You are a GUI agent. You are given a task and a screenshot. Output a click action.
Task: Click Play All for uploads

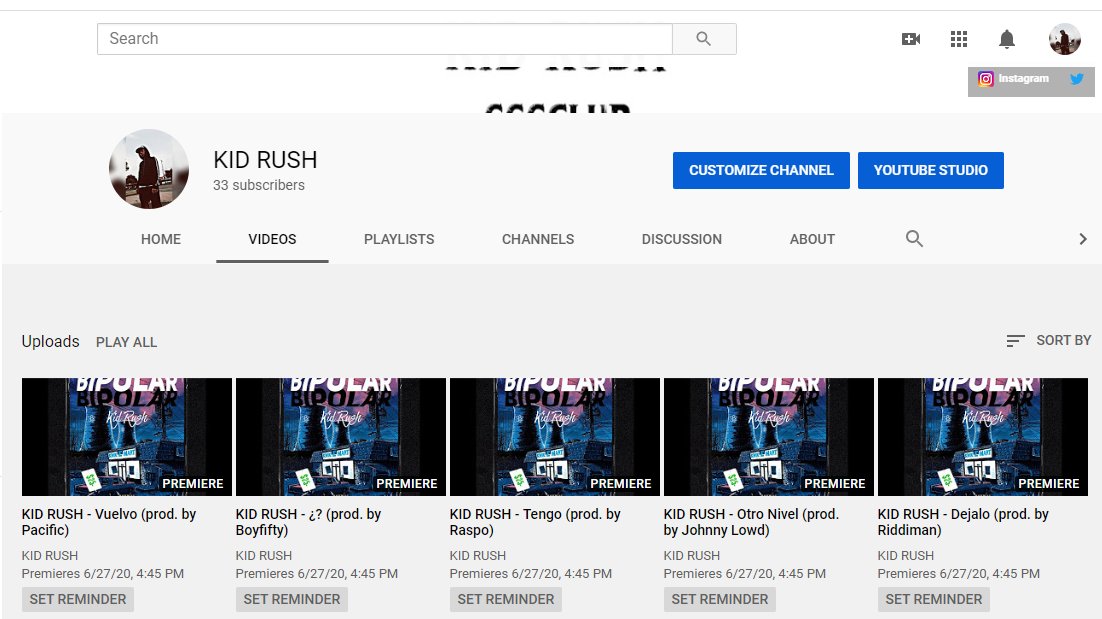(x=127, y=342)
